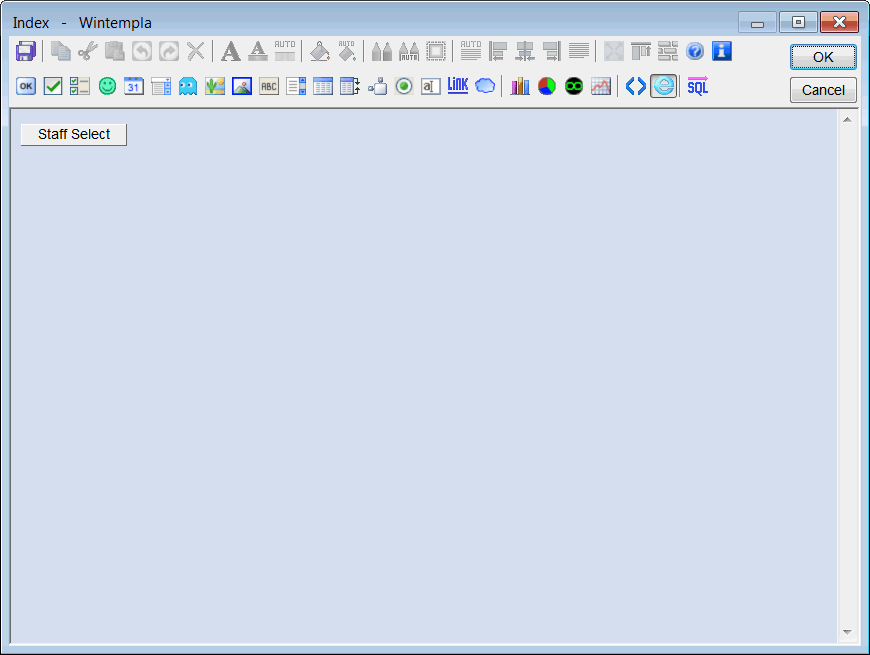The image size is (870, 655).
Task: Click the AUTO text color icon
Action: [x=285, y=52]
